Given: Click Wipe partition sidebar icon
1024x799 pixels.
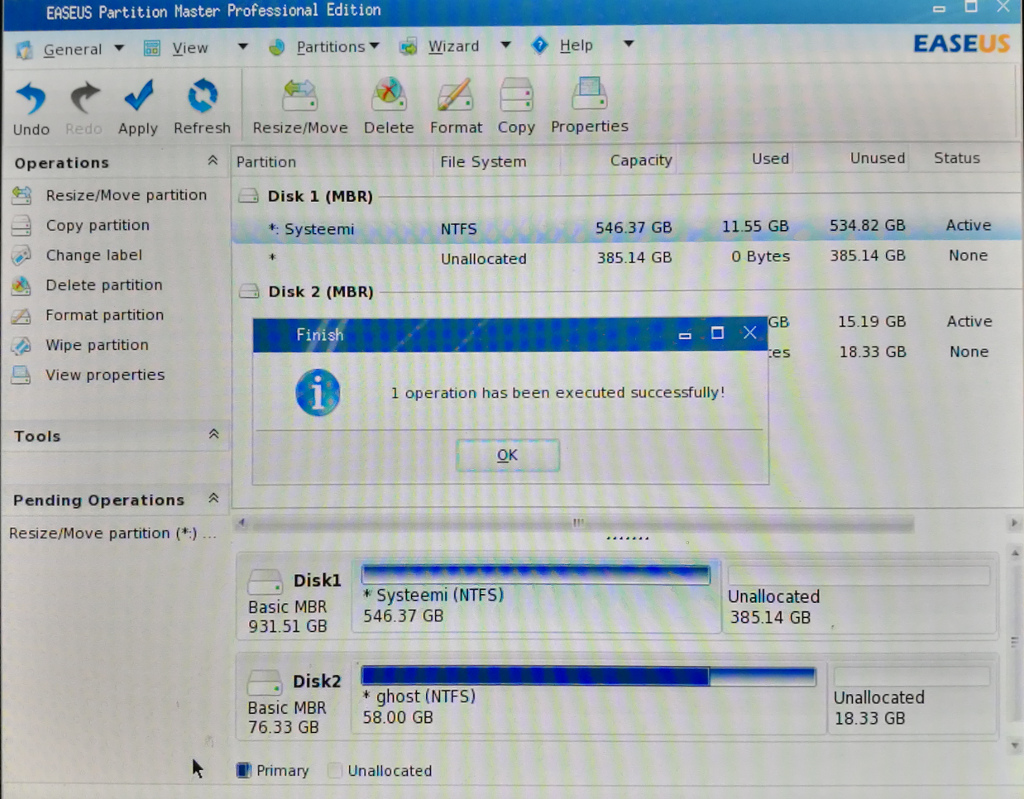Looking at the screenshot, I should point(22,345).
